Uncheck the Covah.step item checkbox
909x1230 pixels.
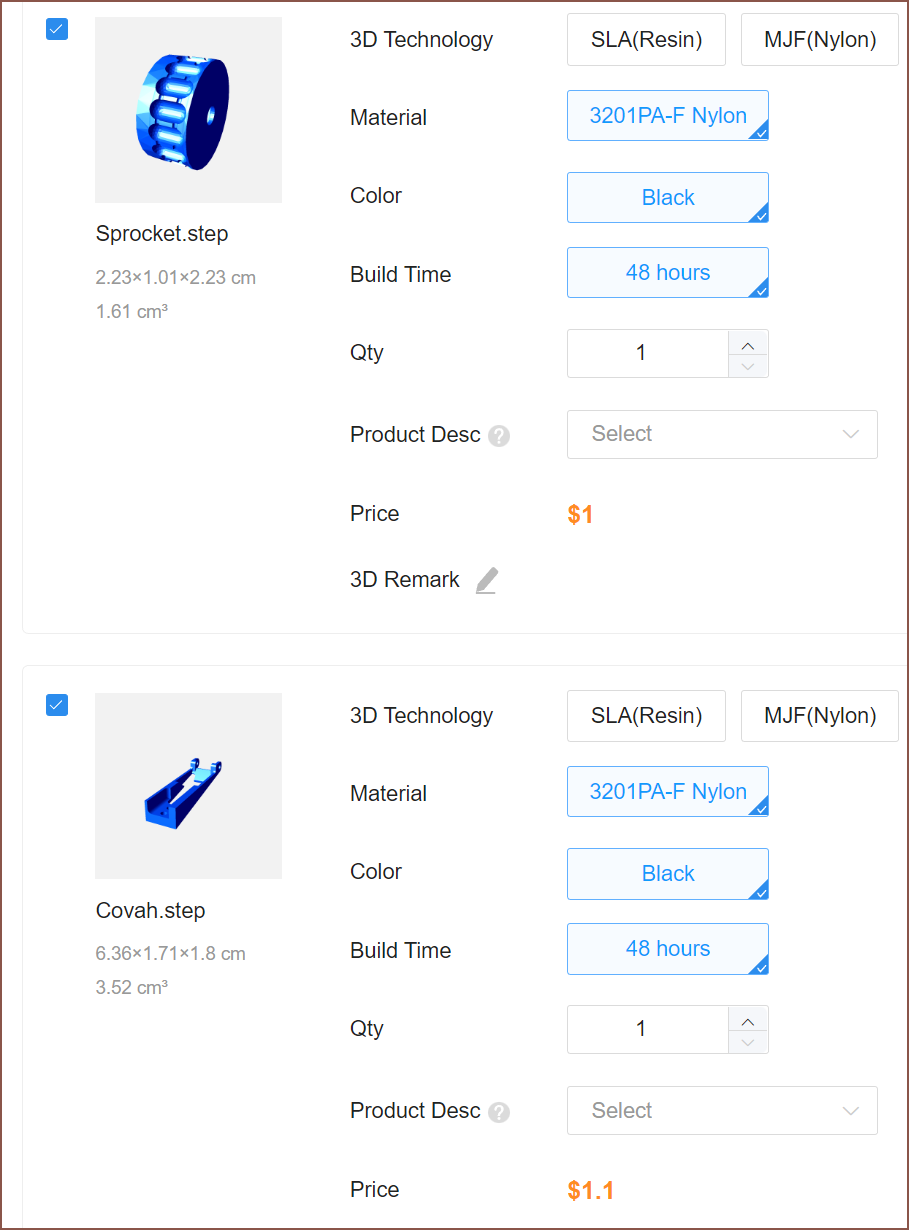tap(57, 705)
